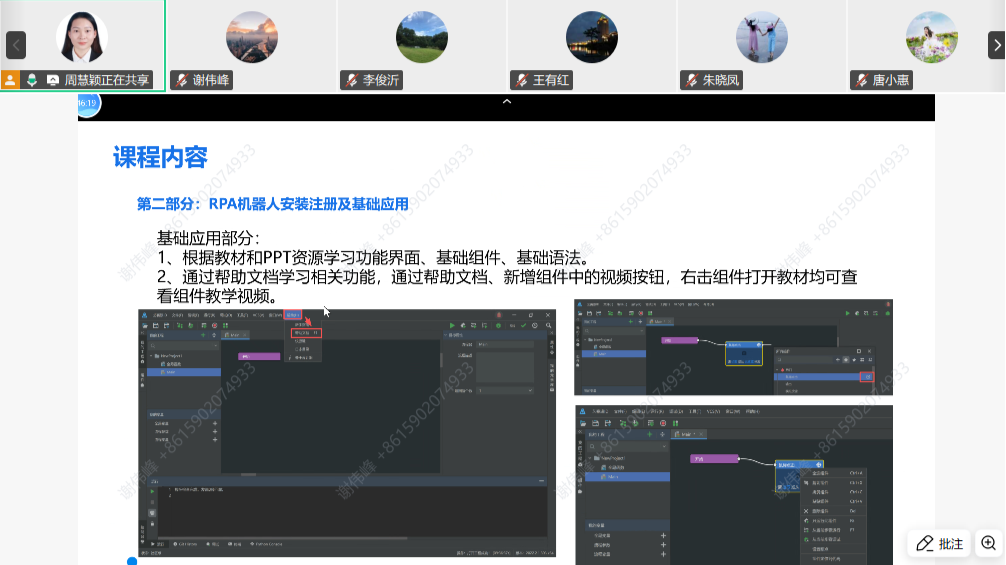Click the green play icon in the RPA console panel
This screenshot has width=1006, height=565.
coord(153,491)
